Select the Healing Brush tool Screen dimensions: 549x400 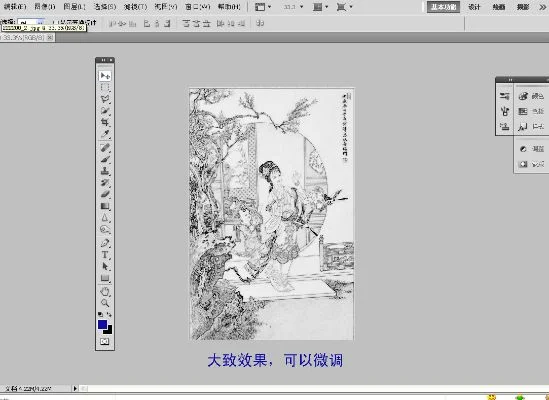click(x=105, y=147)
